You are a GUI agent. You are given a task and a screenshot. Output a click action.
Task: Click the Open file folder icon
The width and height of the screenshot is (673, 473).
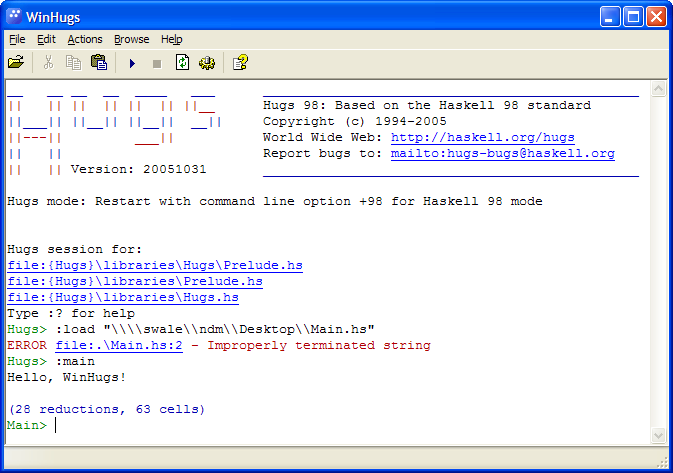(16, 63)
